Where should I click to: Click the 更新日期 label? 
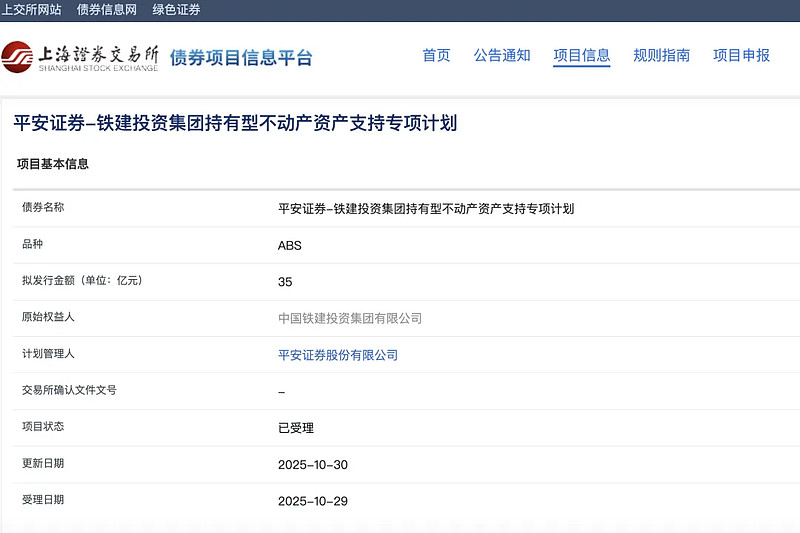(43, 463)
